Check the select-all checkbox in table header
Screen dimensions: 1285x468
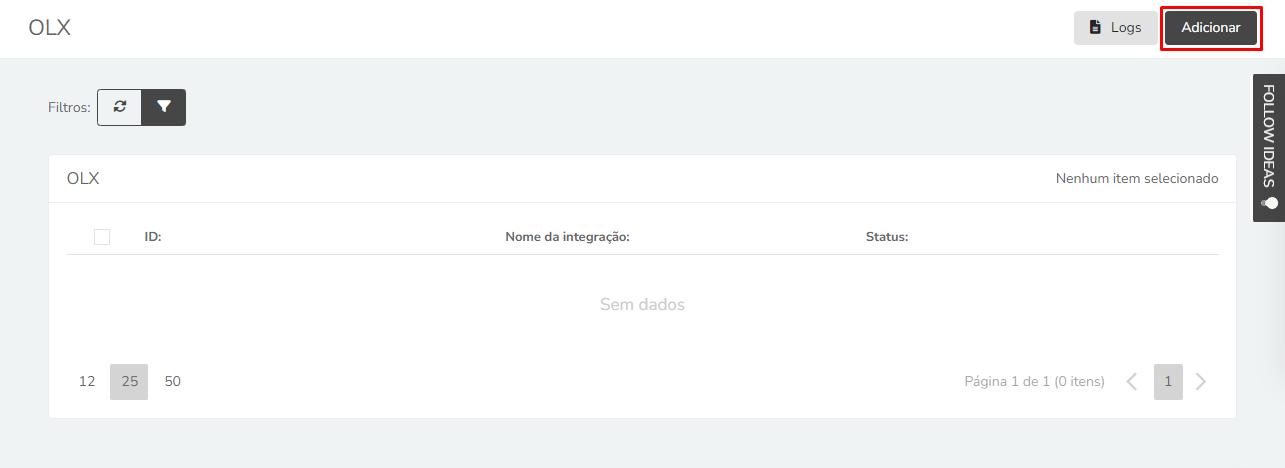(102, 237)
